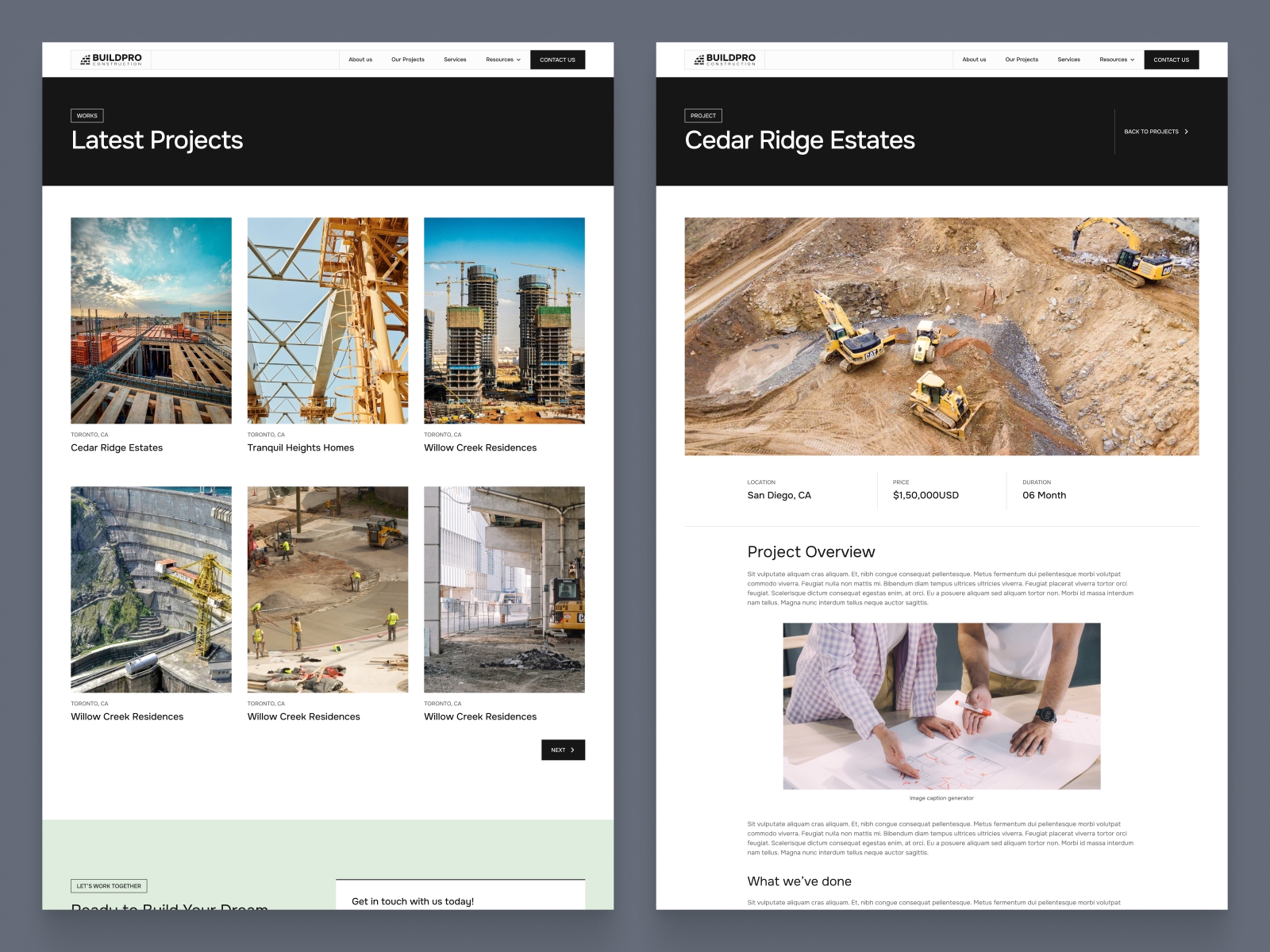Open Our Projects on the right page
This screenshot has height=952, width=1270.
1022,59
